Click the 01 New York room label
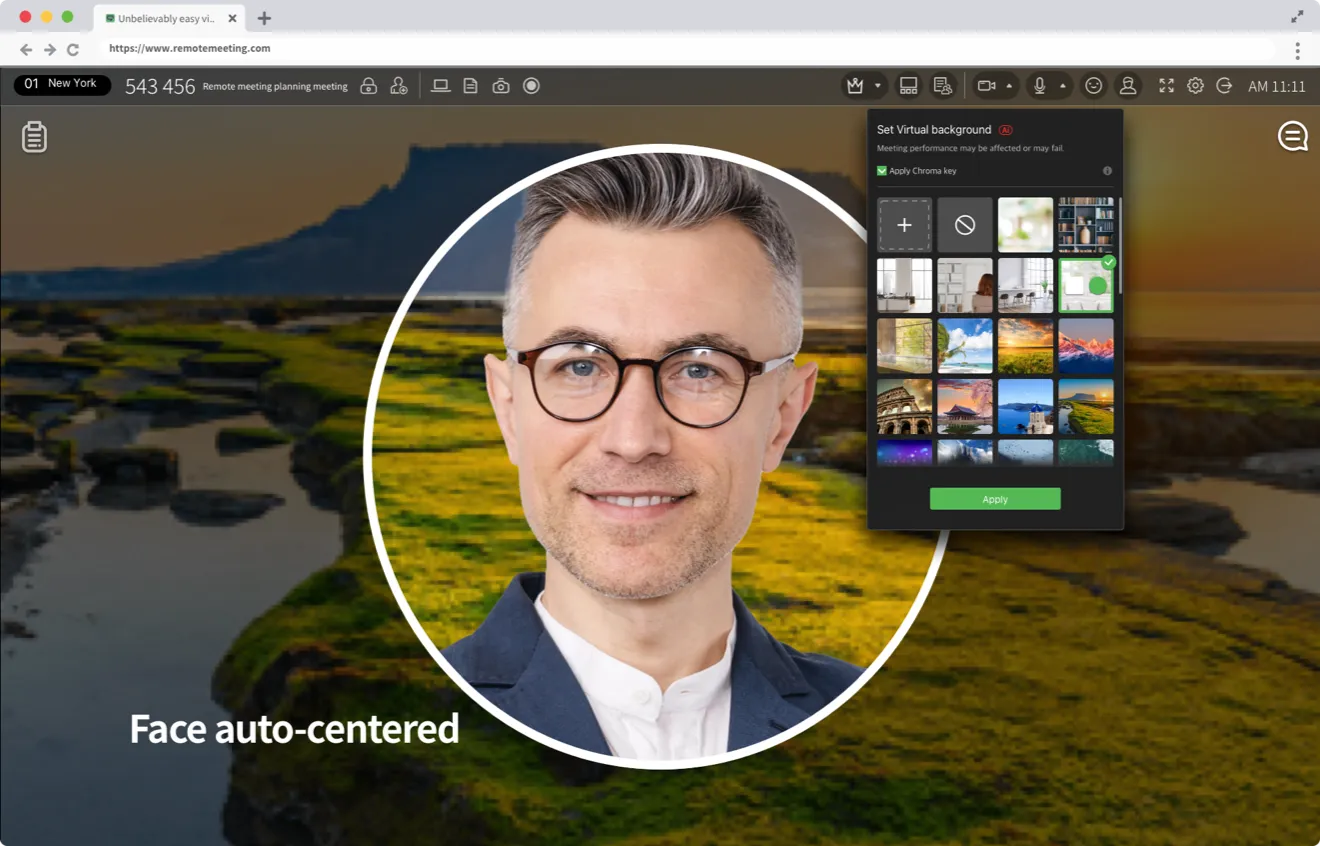 tap(62, 84)
